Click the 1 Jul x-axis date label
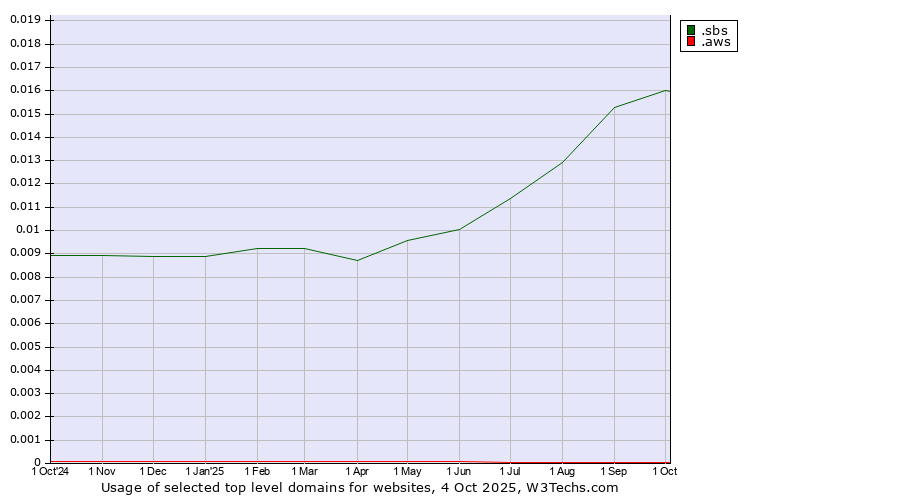This screenshot has width=900, height=500. (511, 471)
